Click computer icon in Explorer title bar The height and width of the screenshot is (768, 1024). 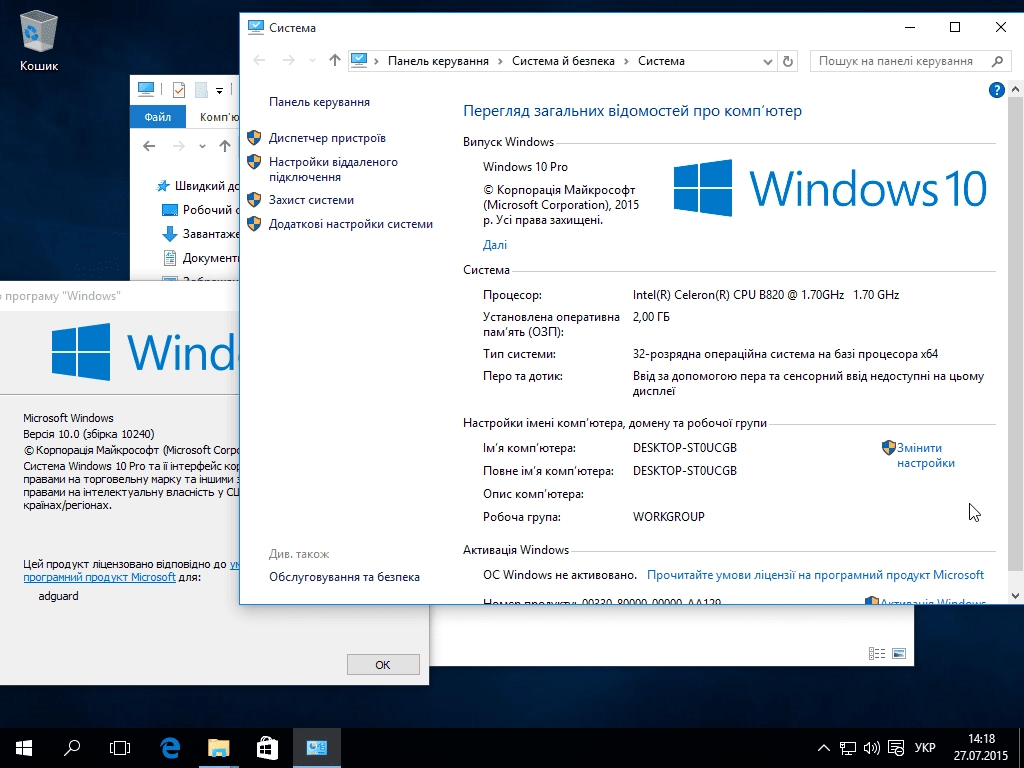pyautogui.click(x=146, y=89)
